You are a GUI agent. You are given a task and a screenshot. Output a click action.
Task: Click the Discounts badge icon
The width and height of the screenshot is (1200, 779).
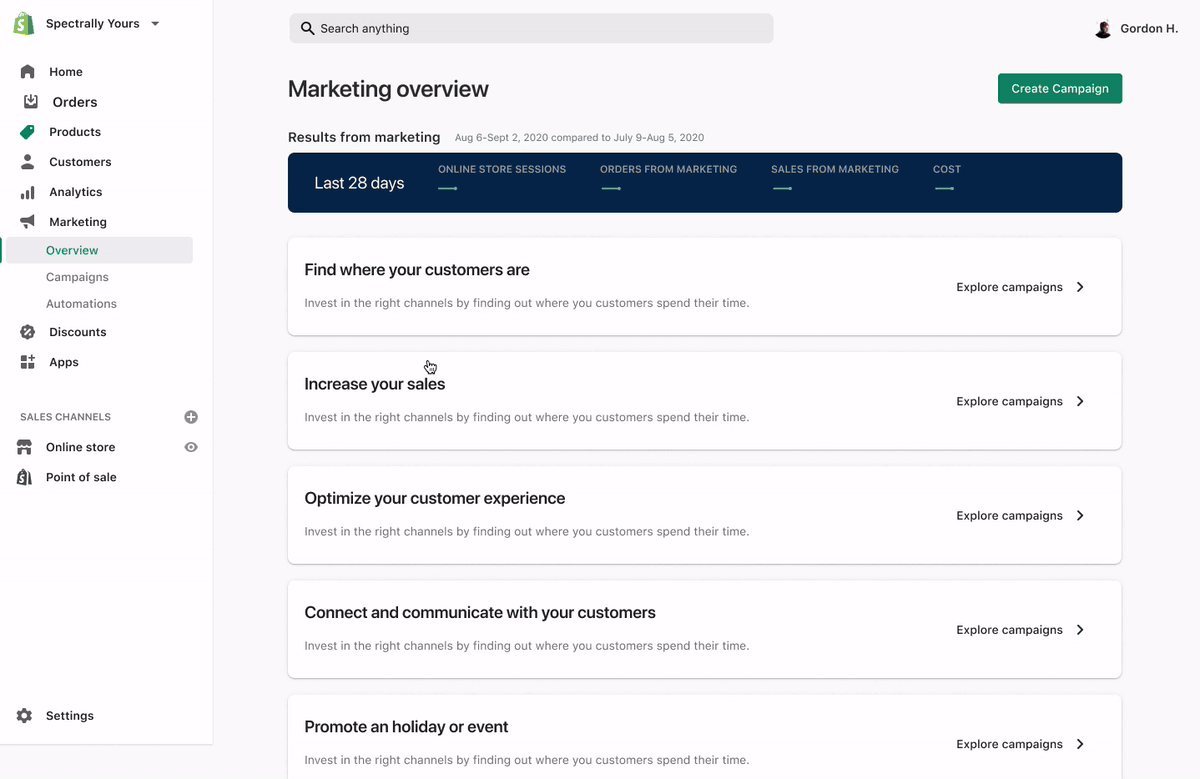pyautogui.click(x=27, y=332)
